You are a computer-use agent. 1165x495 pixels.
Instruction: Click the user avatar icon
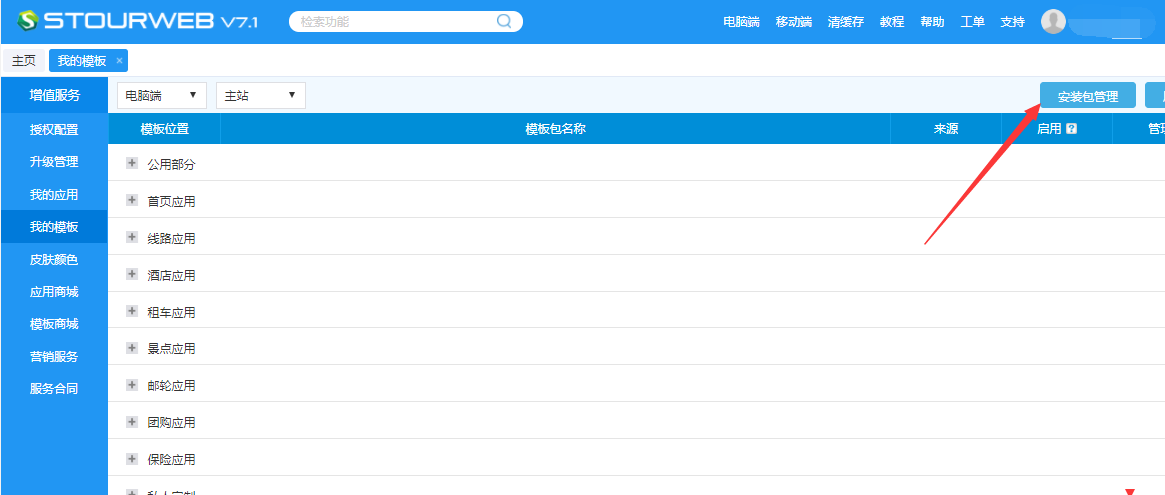pos(1053,21)
